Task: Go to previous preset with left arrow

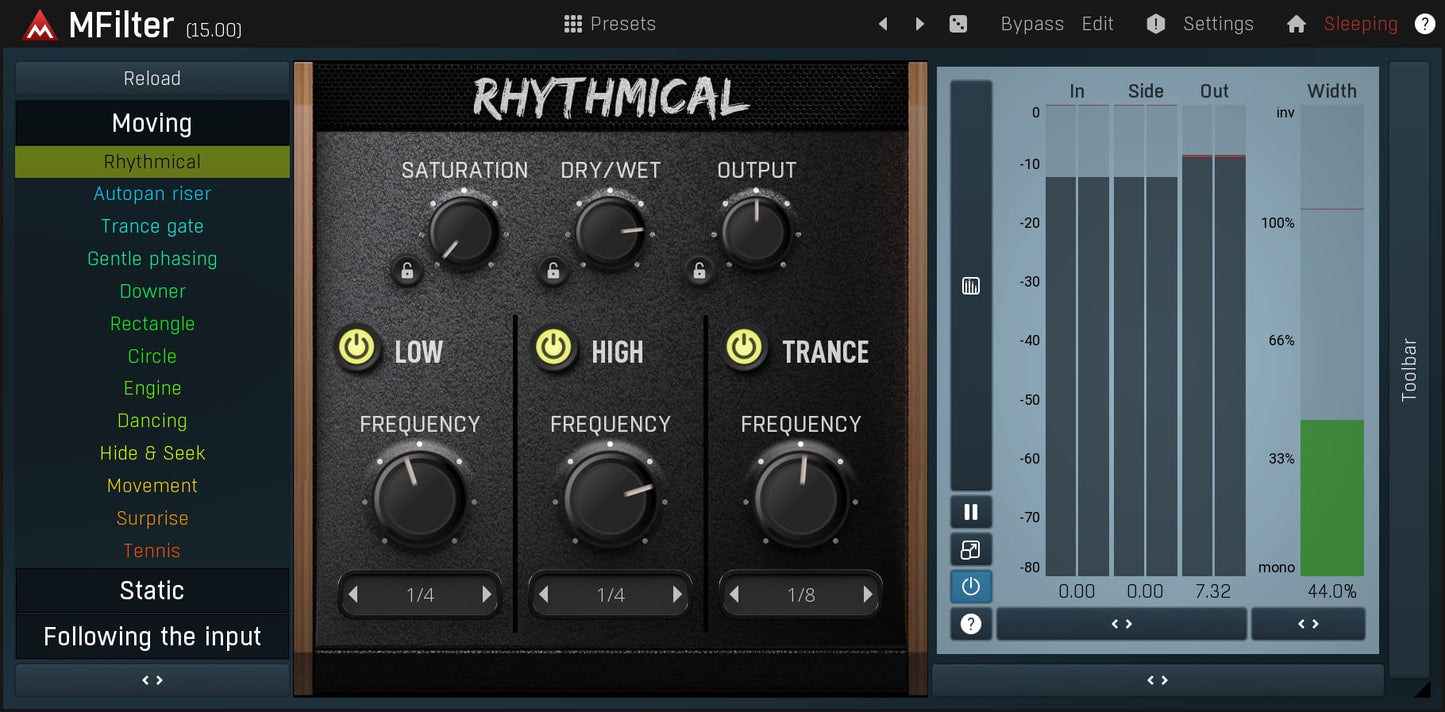Action: (x=883, y=24)
